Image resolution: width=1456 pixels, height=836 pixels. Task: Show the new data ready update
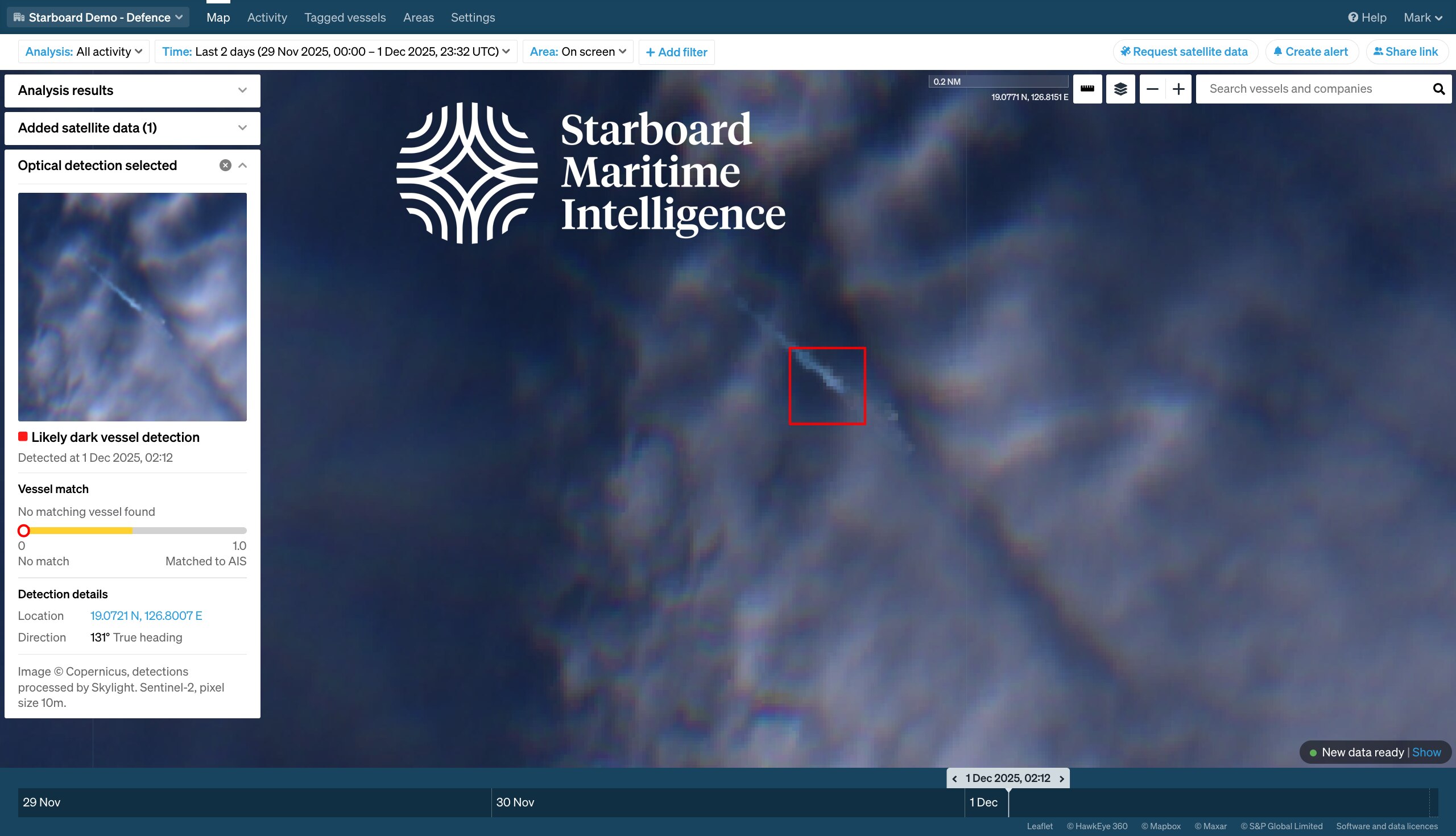pos(1428,752)
